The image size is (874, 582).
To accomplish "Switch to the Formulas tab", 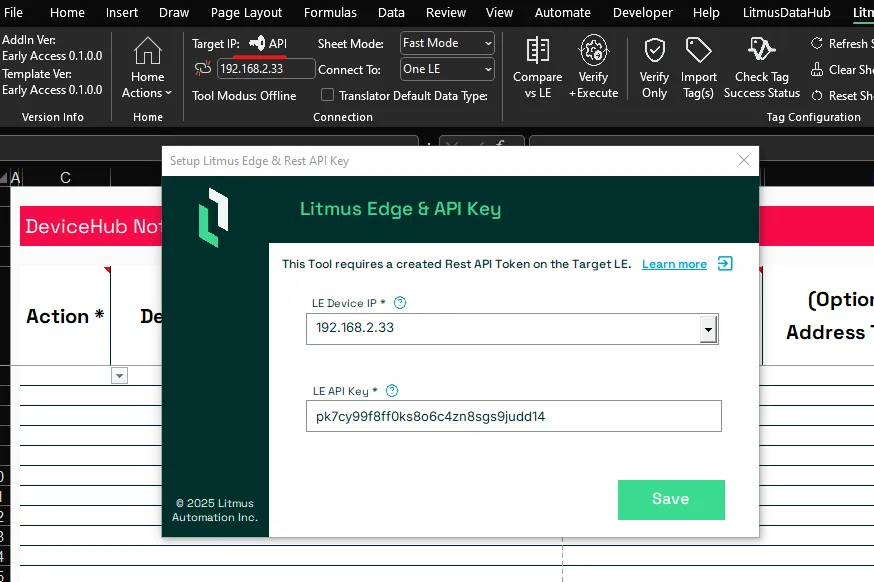I will click(x=330, y=12).
